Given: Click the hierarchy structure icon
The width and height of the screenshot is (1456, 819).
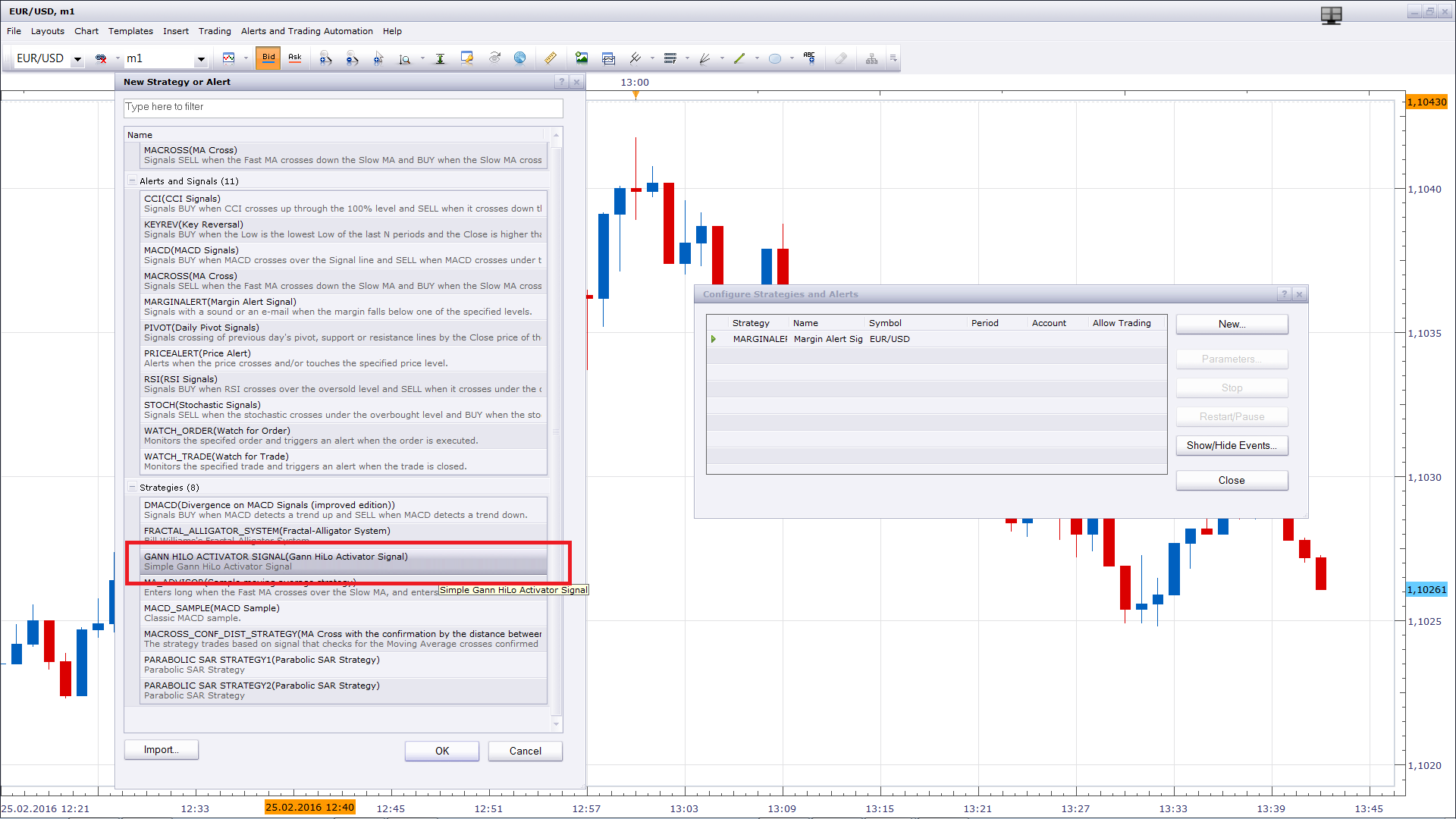Looking at the screenshot, I should [x=872, y=58].
